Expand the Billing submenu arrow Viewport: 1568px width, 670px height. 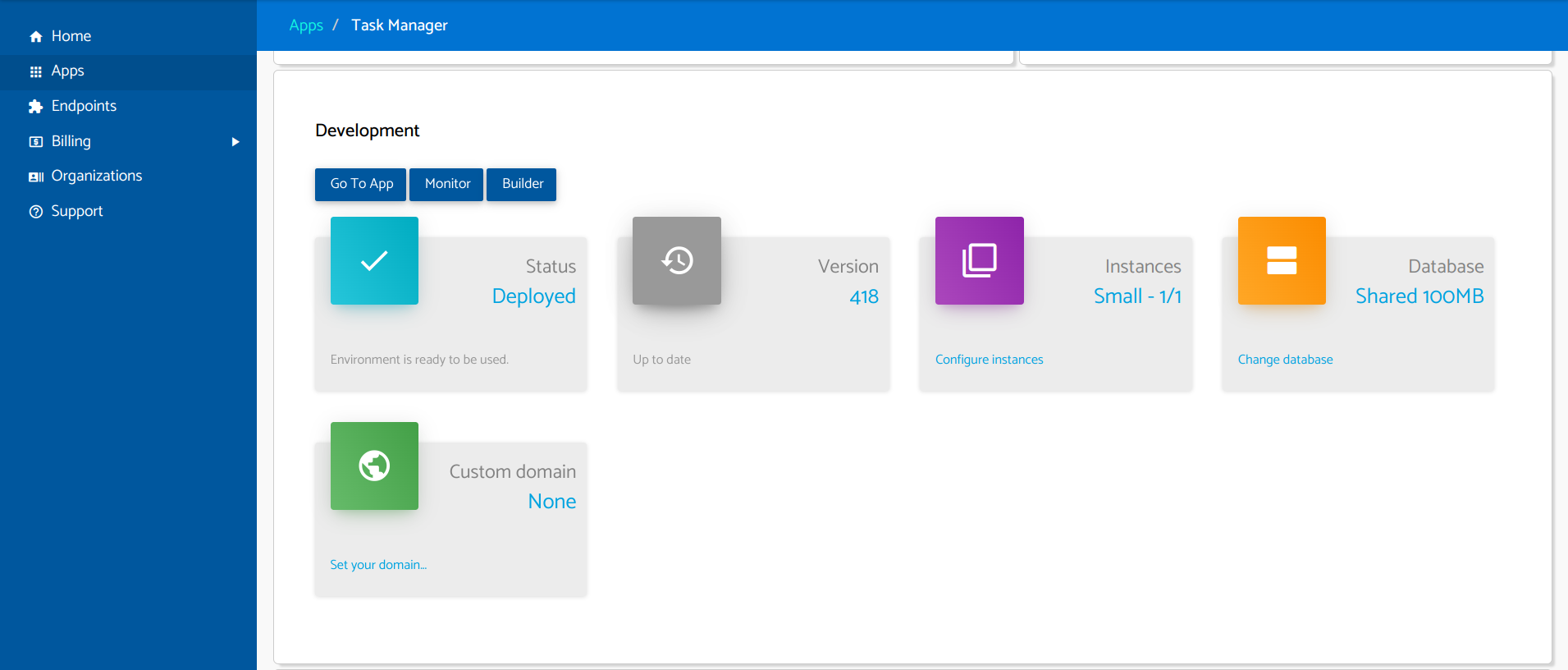(x=235, y=142)
